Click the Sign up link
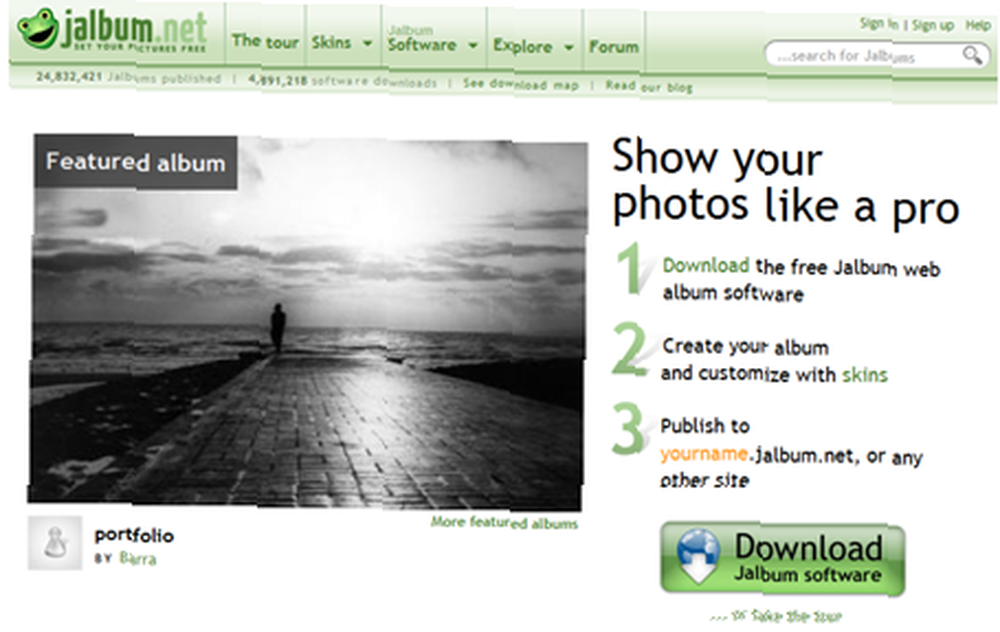1000x632 pixels. pyautogui.click(x=932, y=26)
